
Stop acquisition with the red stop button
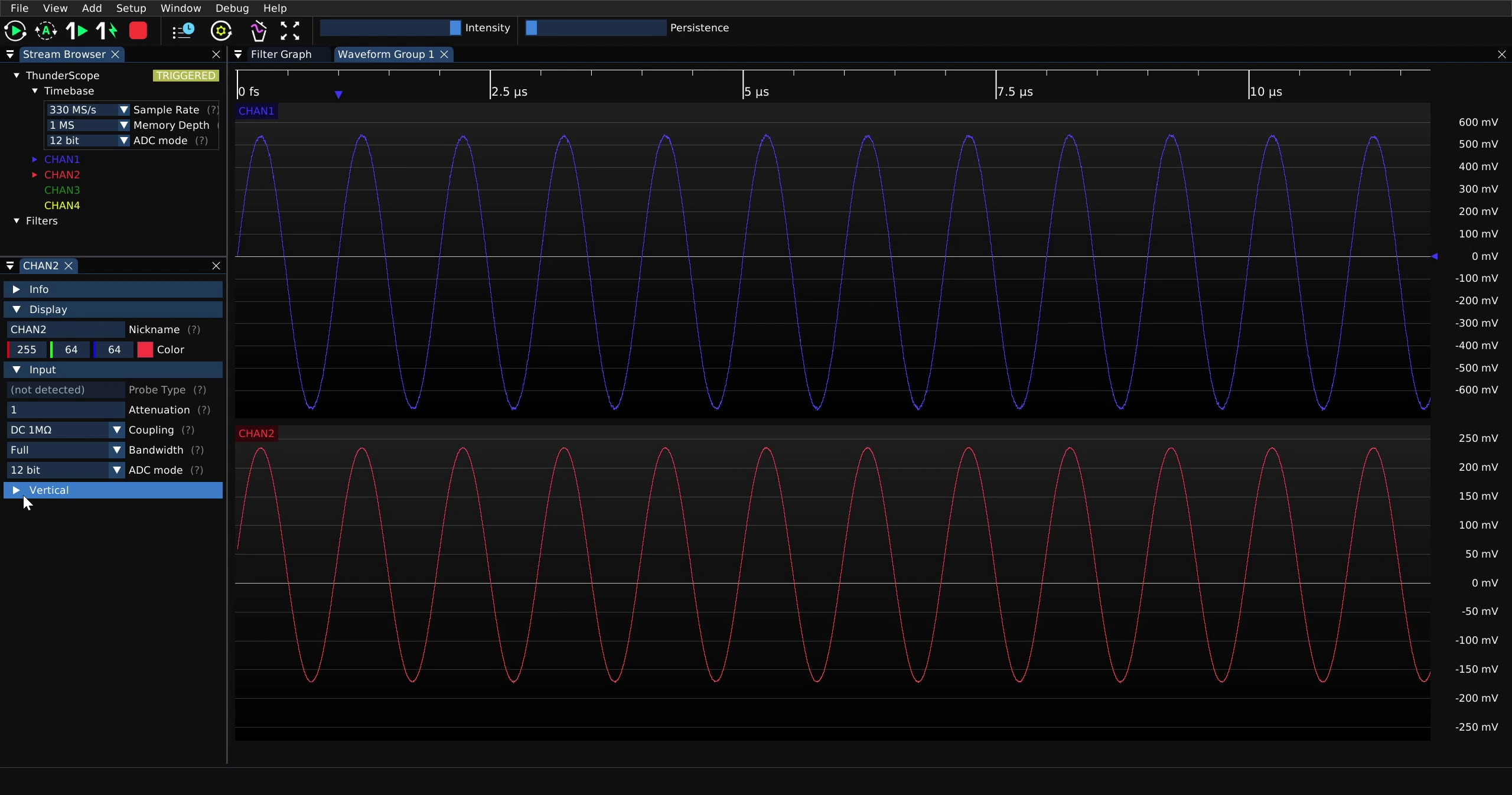point(138,31)
